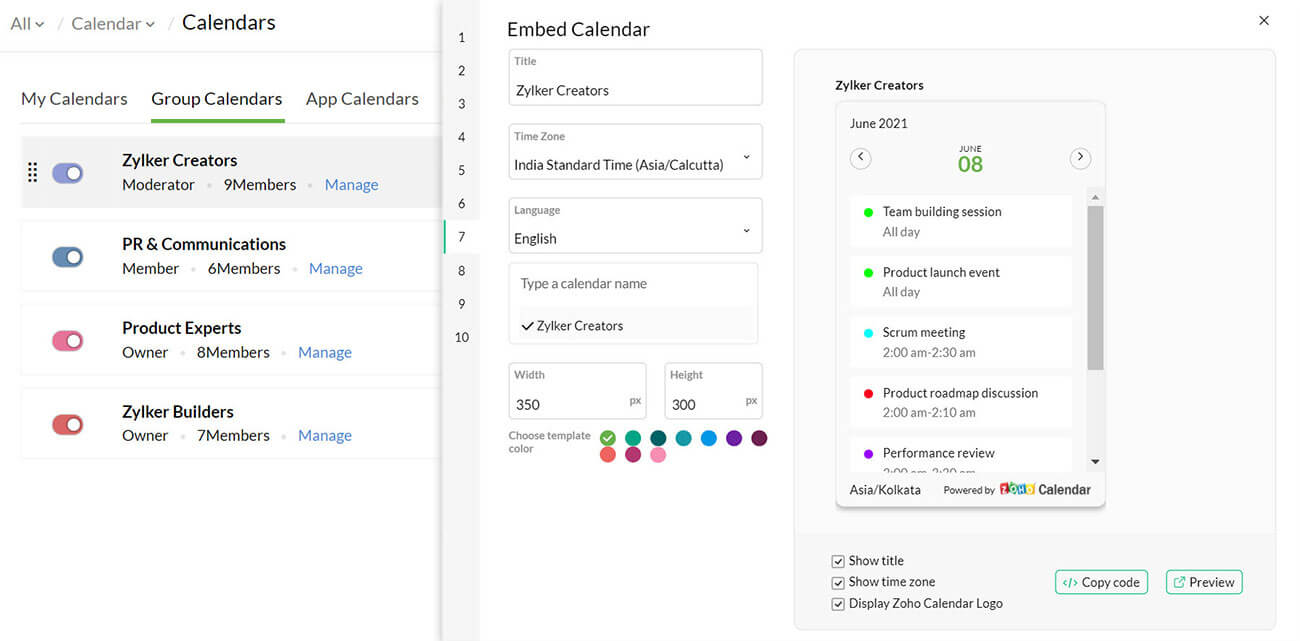Click the previous day arrow in preview
The image size is (1300, 641).
point(860,158)
